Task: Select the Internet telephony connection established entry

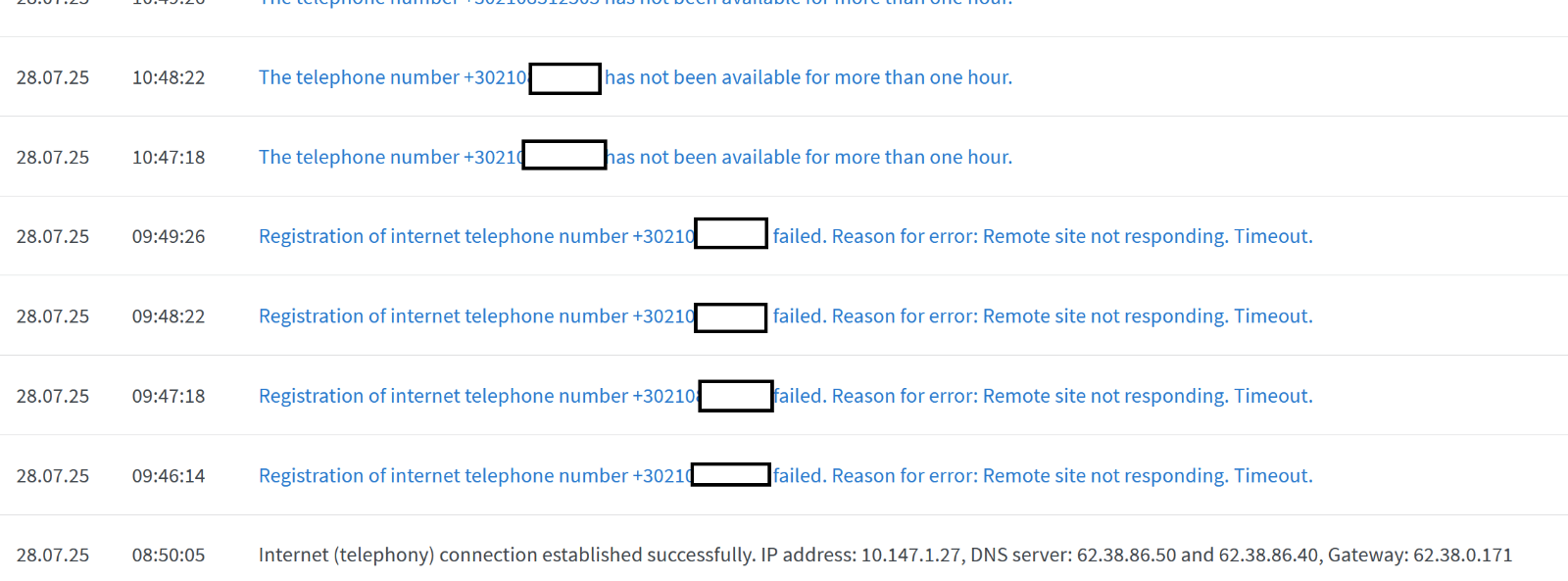Action: tap(885, 556)
